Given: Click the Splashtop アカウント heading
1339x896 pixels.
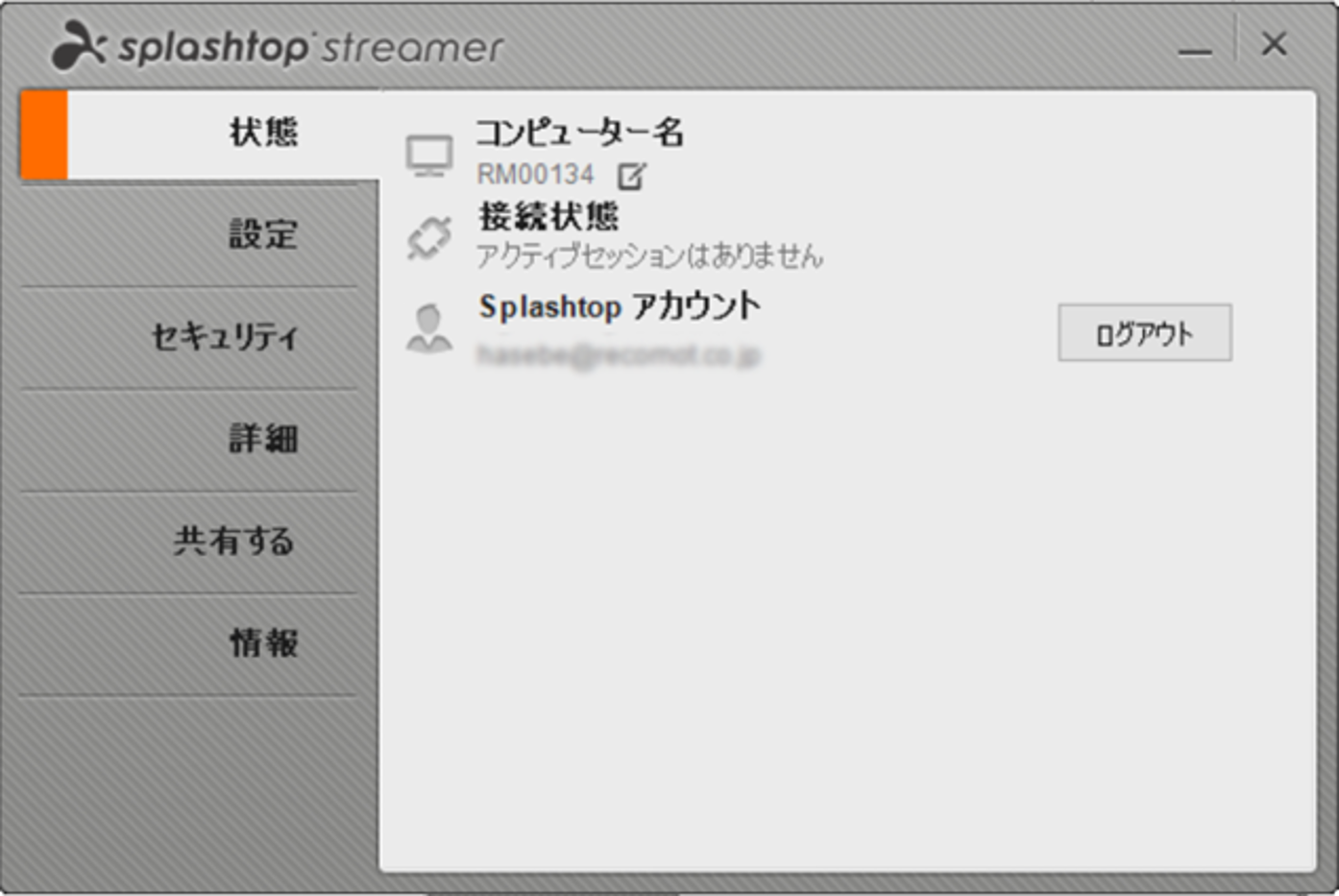Looking at the screenshot, I should [620, 307].
